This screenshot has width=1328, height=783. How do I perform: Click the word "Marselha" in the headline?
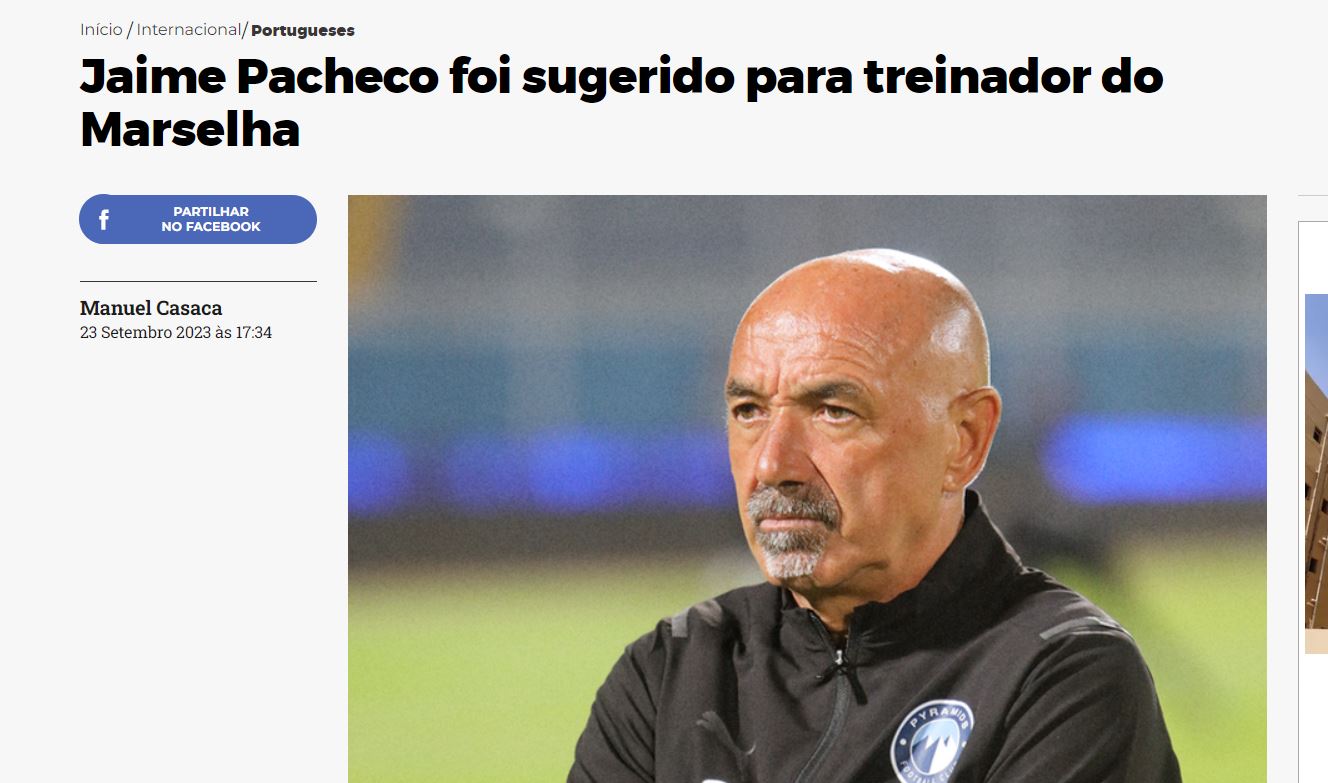coord(190,129)
